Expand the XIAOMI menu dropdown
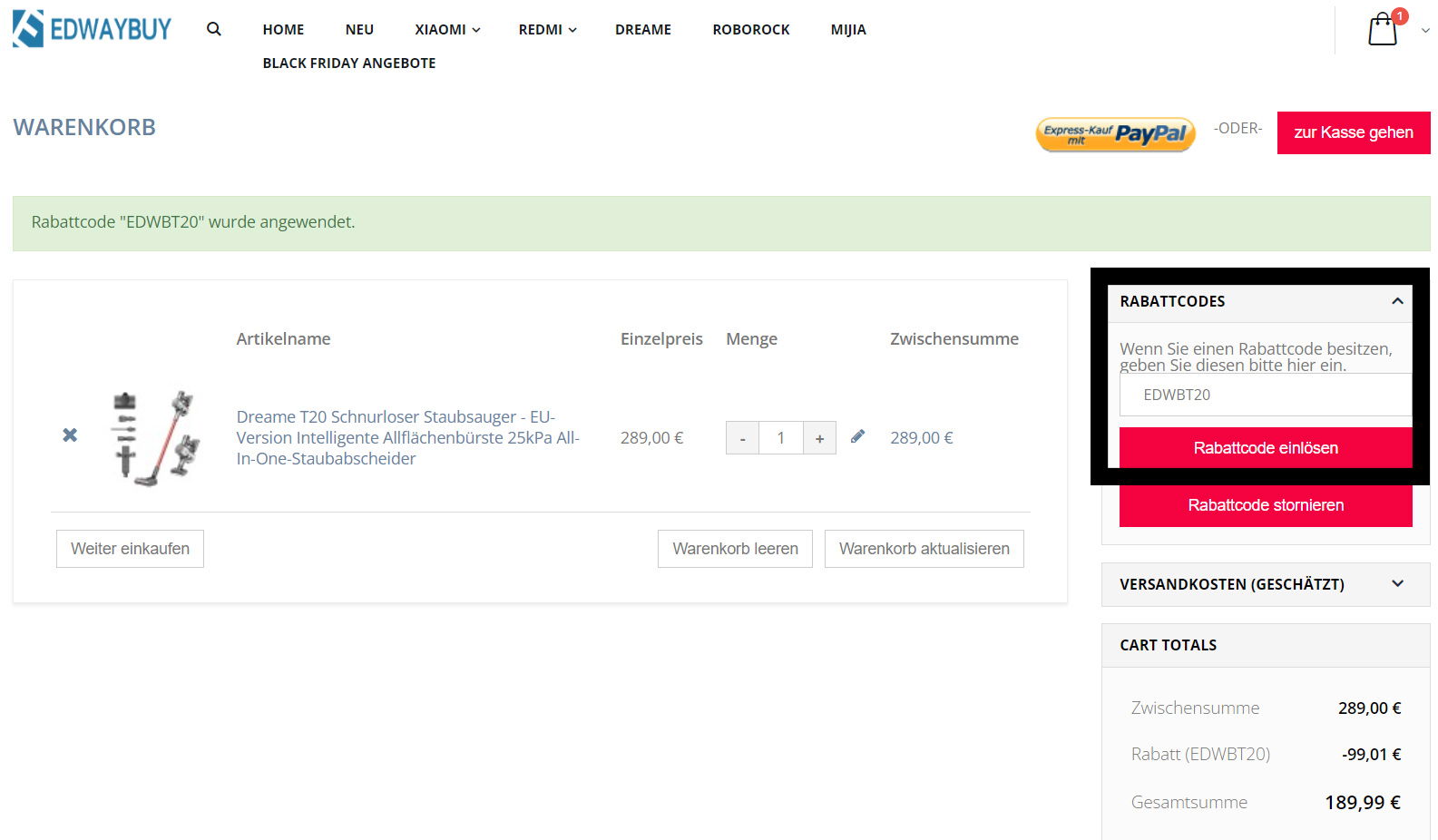 tap(447, 29)
